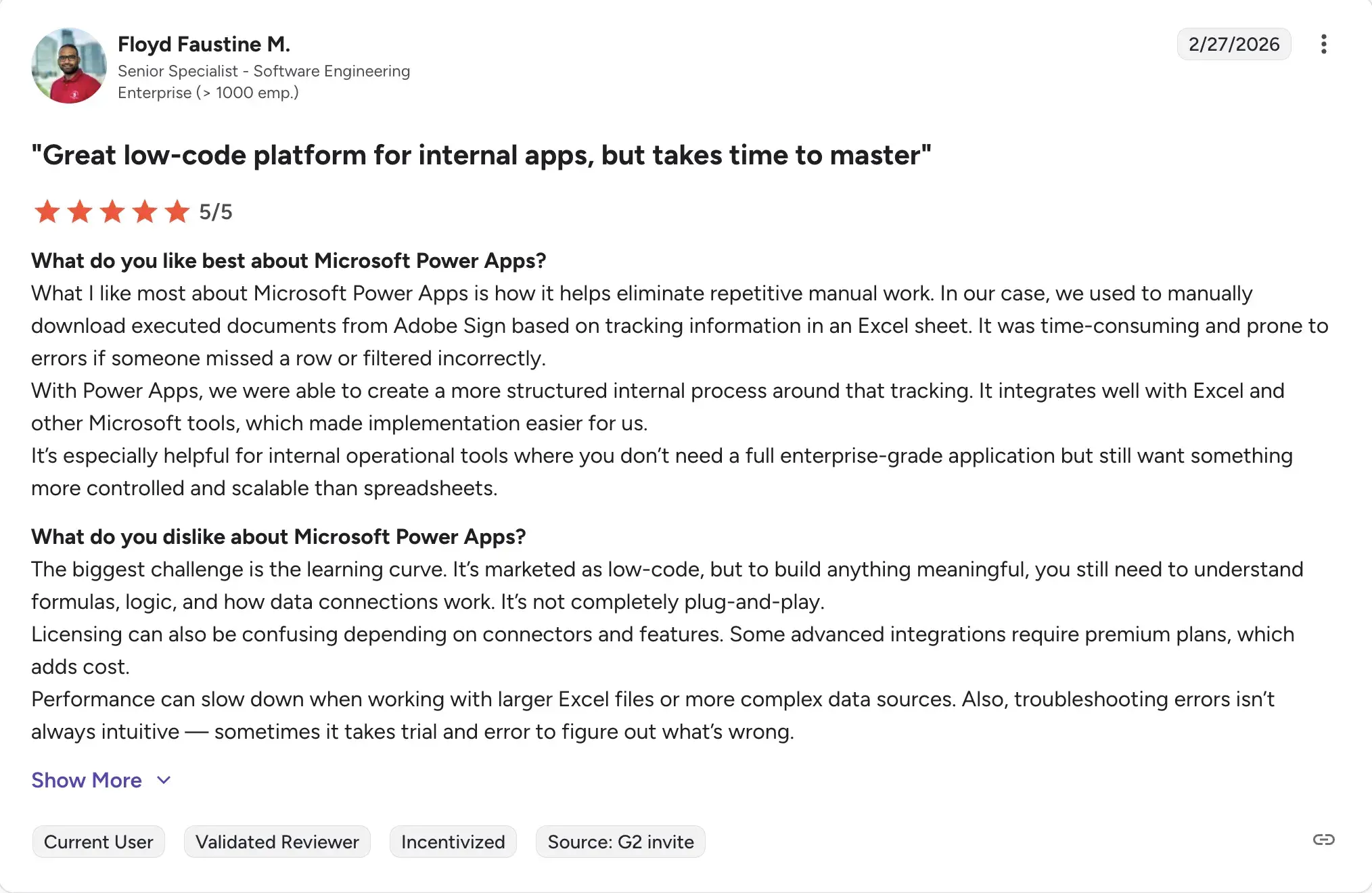Open reviewer name Floyd Faustine M.

click(x=204, y=43)
